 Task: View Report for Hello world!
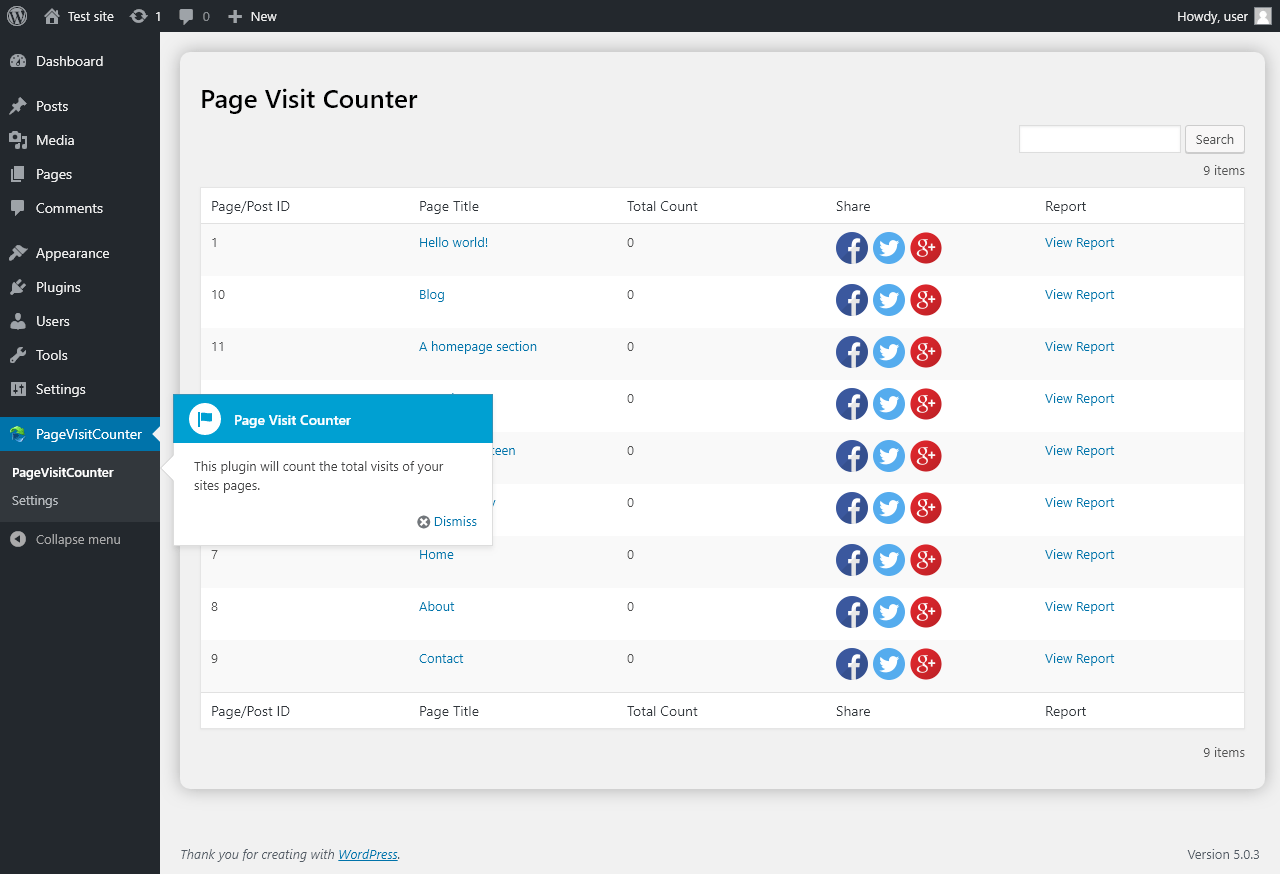coord(1079,242)
